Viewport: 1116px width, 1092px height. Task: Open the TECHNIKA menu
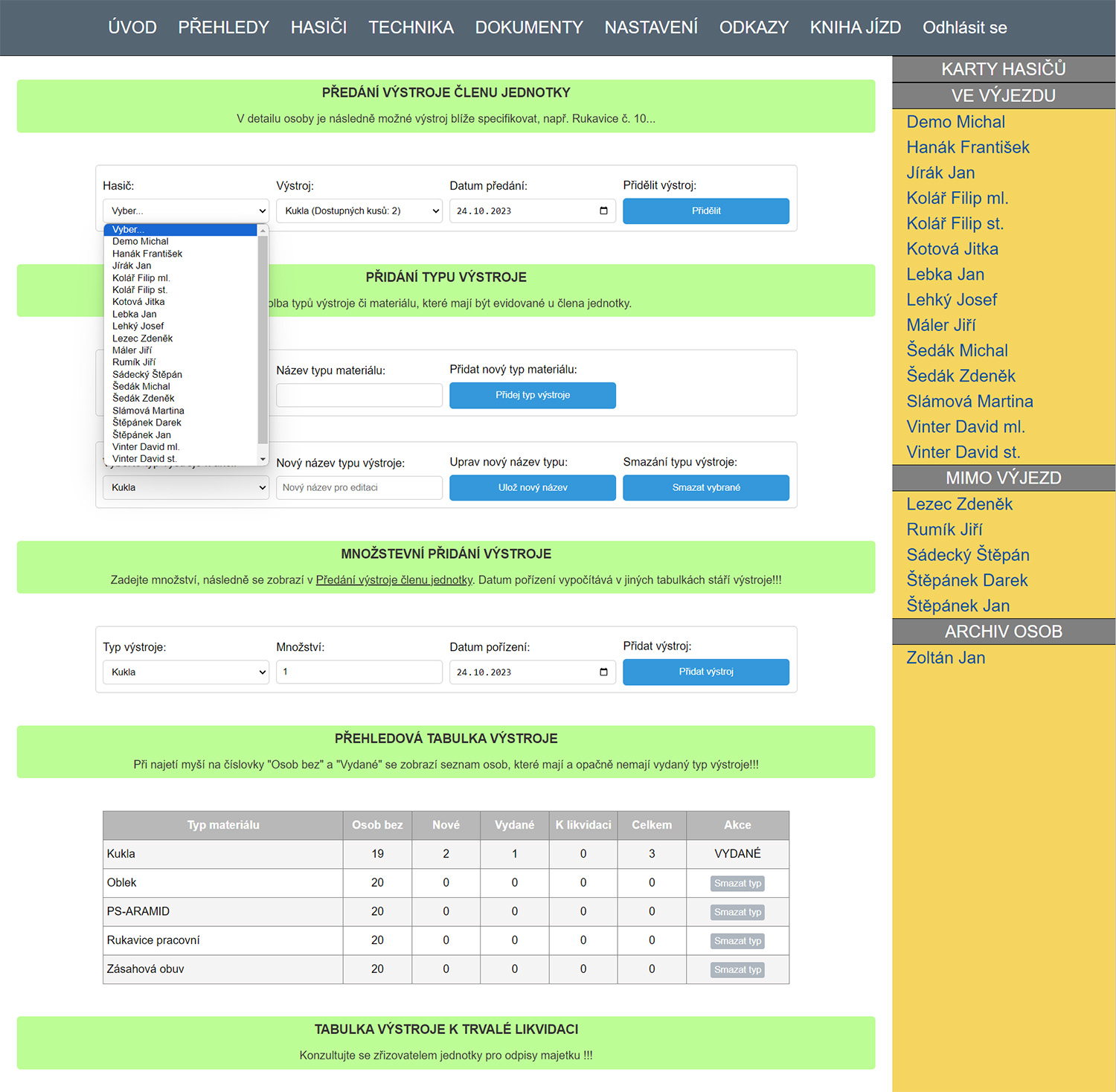[x=411, y=28]
